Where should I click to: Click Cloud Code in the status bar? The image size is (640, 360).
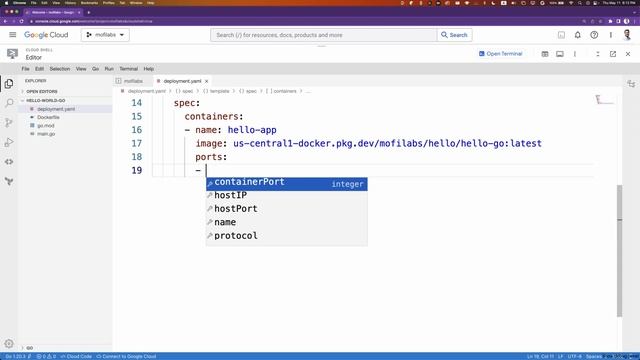point(76,356)
